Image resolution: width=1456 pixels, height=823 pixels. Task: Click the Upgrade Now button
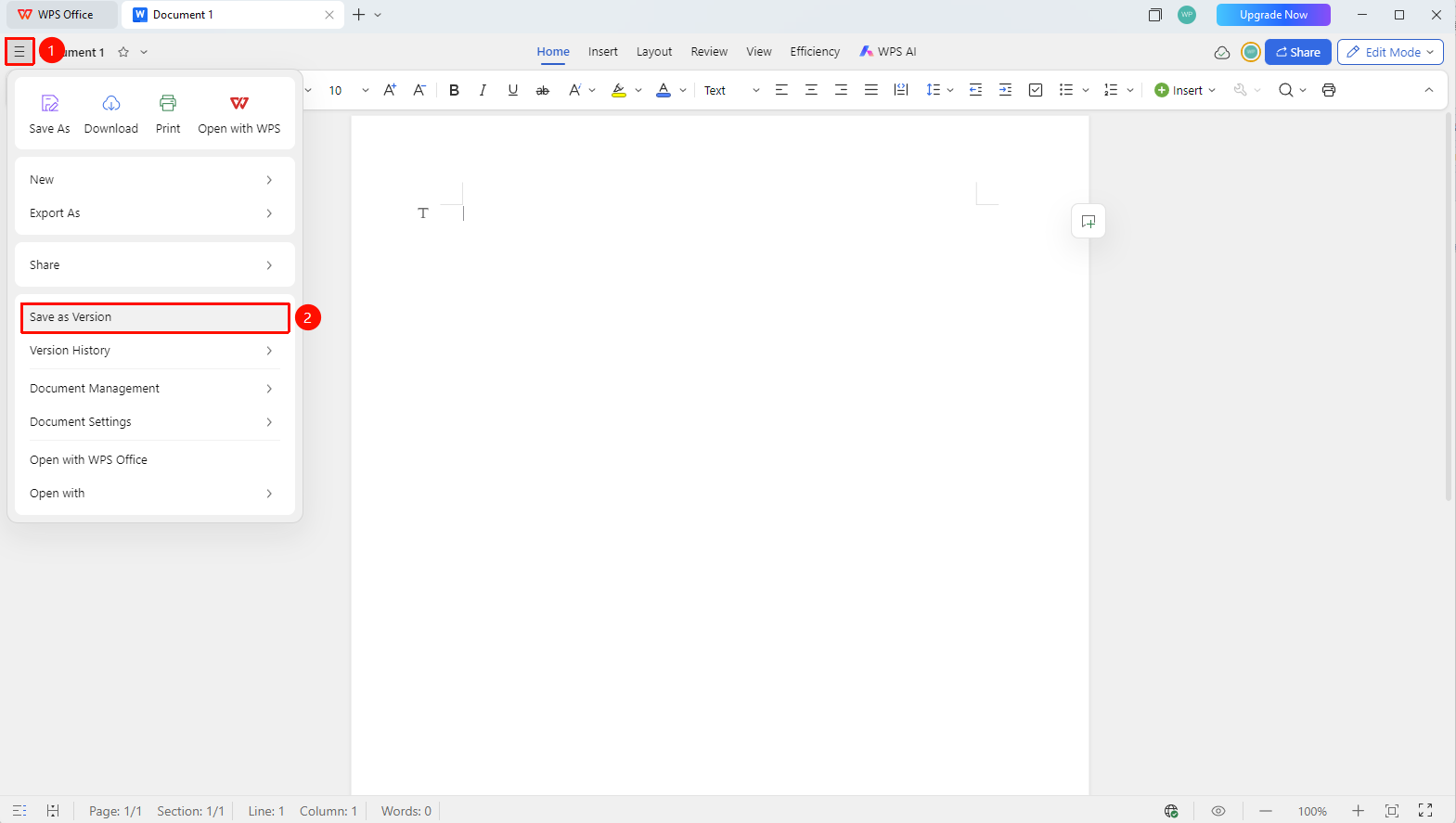[x=1273, y=15]
